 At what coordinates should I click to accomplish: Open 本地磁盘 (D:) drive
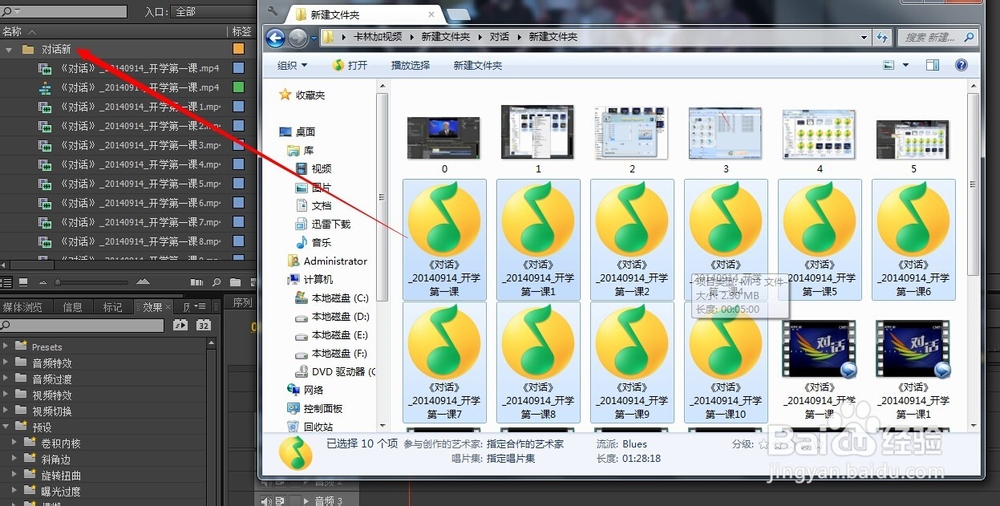pyautogui.click(x=332, y=316)
